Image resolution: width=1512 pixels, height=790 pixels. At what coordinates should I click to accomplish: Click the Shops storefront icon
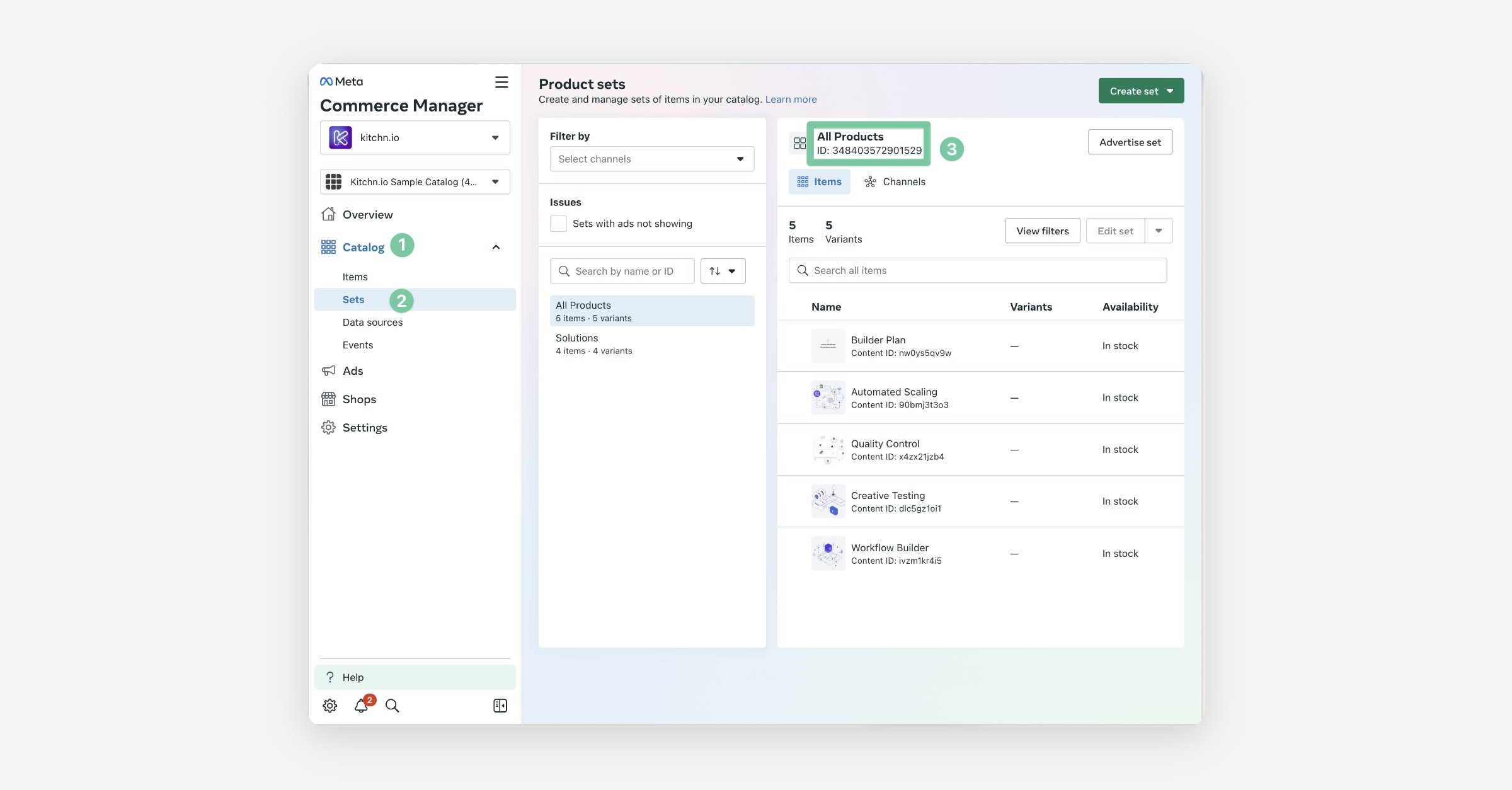coord(328,399)
